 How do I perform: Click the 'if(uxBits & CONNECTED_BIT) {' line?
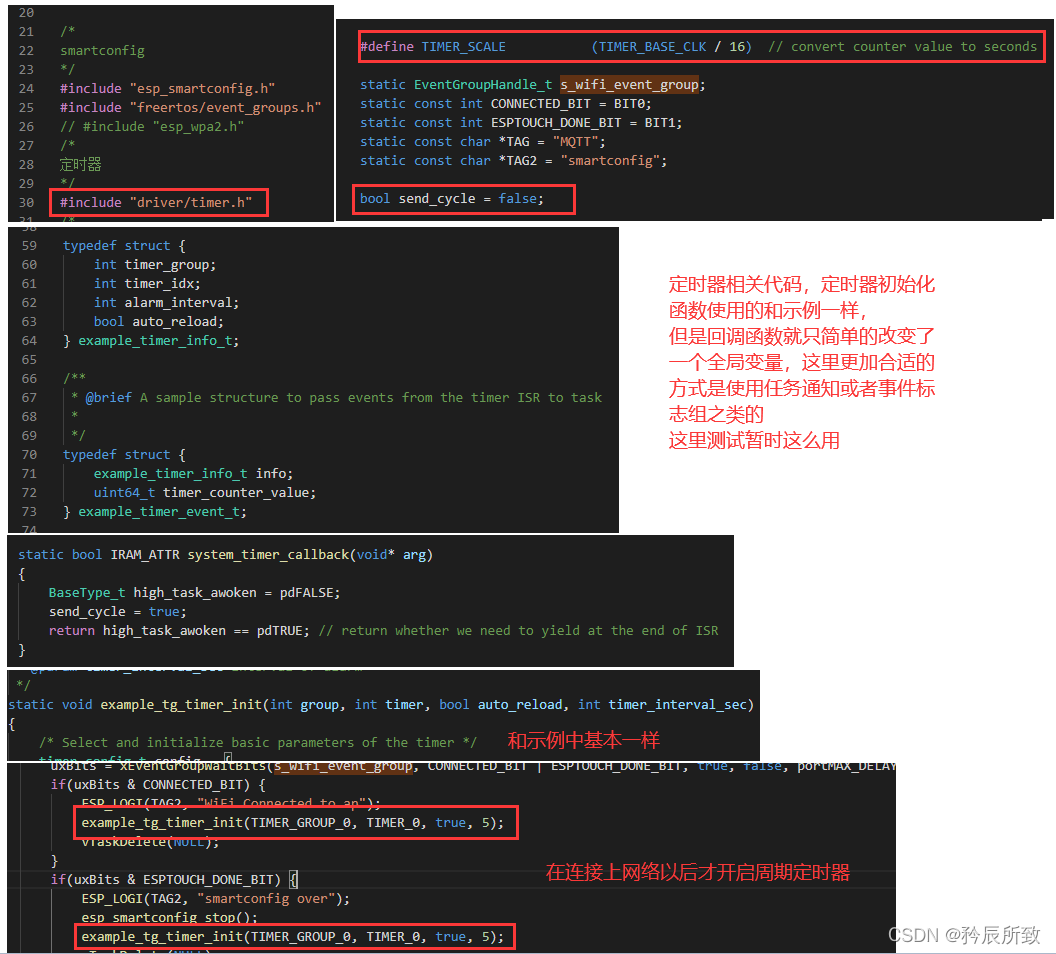pos(158,784)
